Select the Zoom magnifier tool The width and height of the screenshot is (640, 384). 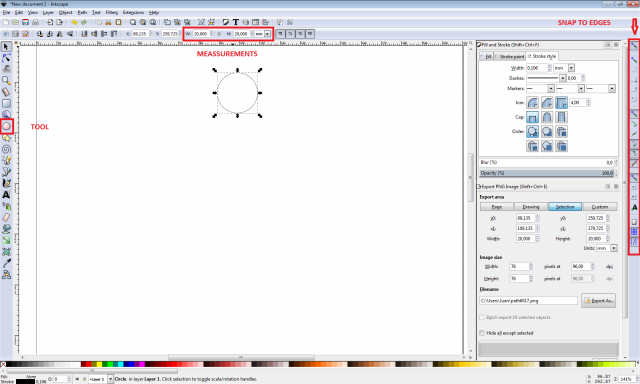pyautogui.click(x=6, y=80)
